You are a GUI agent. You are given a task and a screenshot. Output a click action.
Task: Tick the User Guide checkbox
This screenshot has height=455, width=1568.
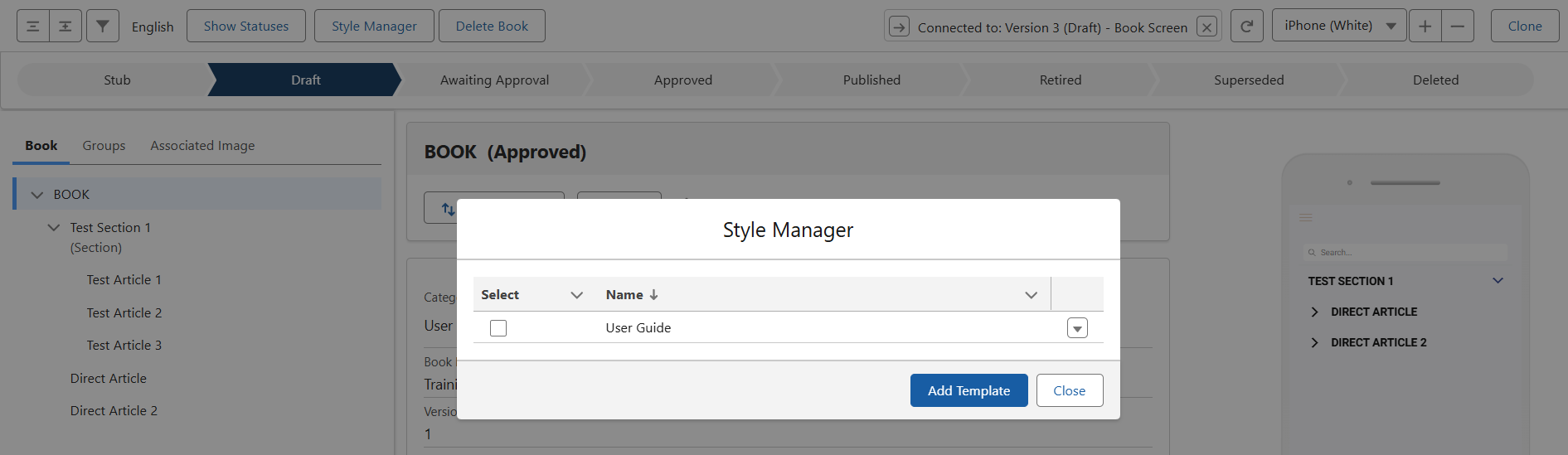coord(498,328)
